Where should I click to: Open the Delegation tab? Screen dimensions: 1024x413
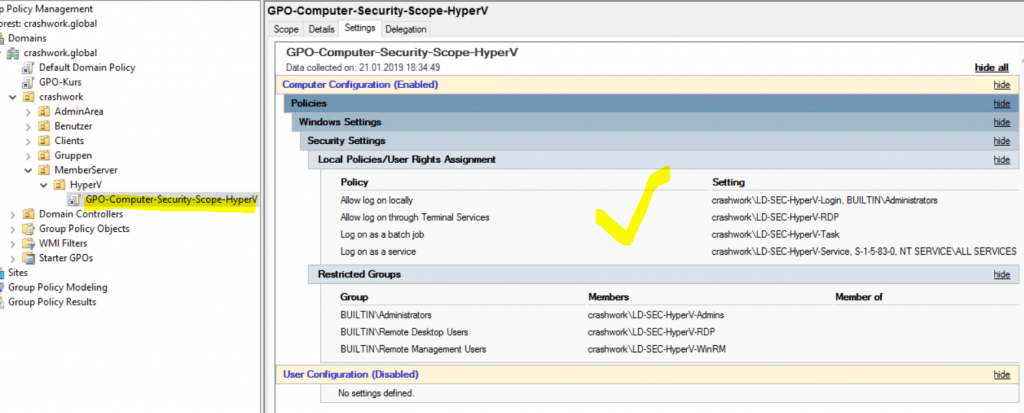[x=406, y=29]
